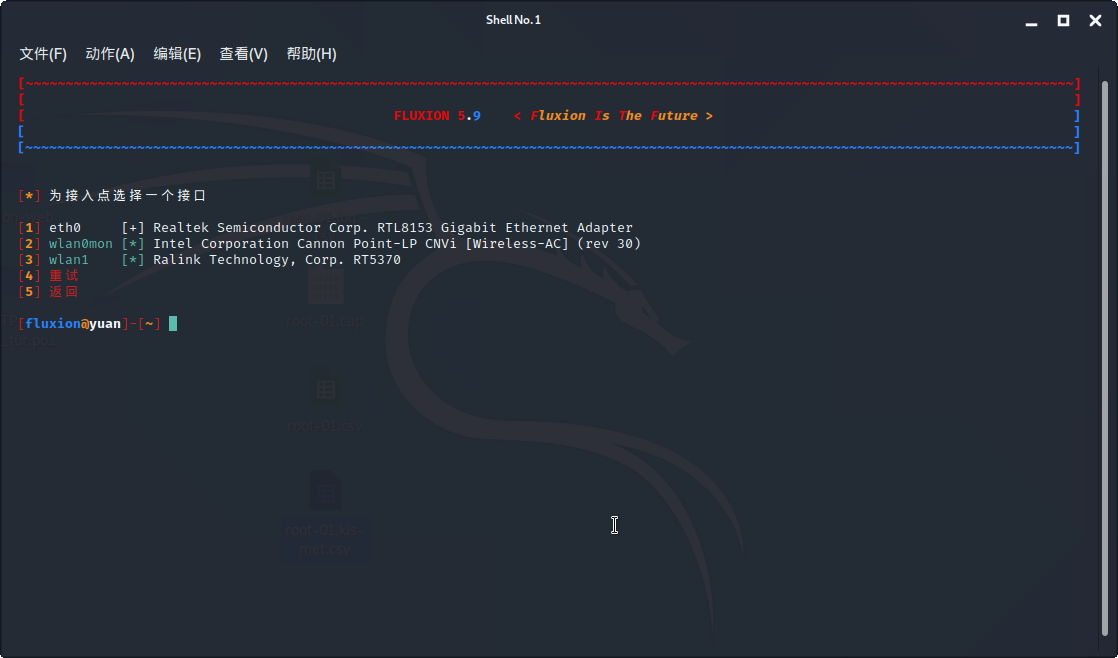Click the terminal vertical scrollbar

click(x=1106, y=356)
